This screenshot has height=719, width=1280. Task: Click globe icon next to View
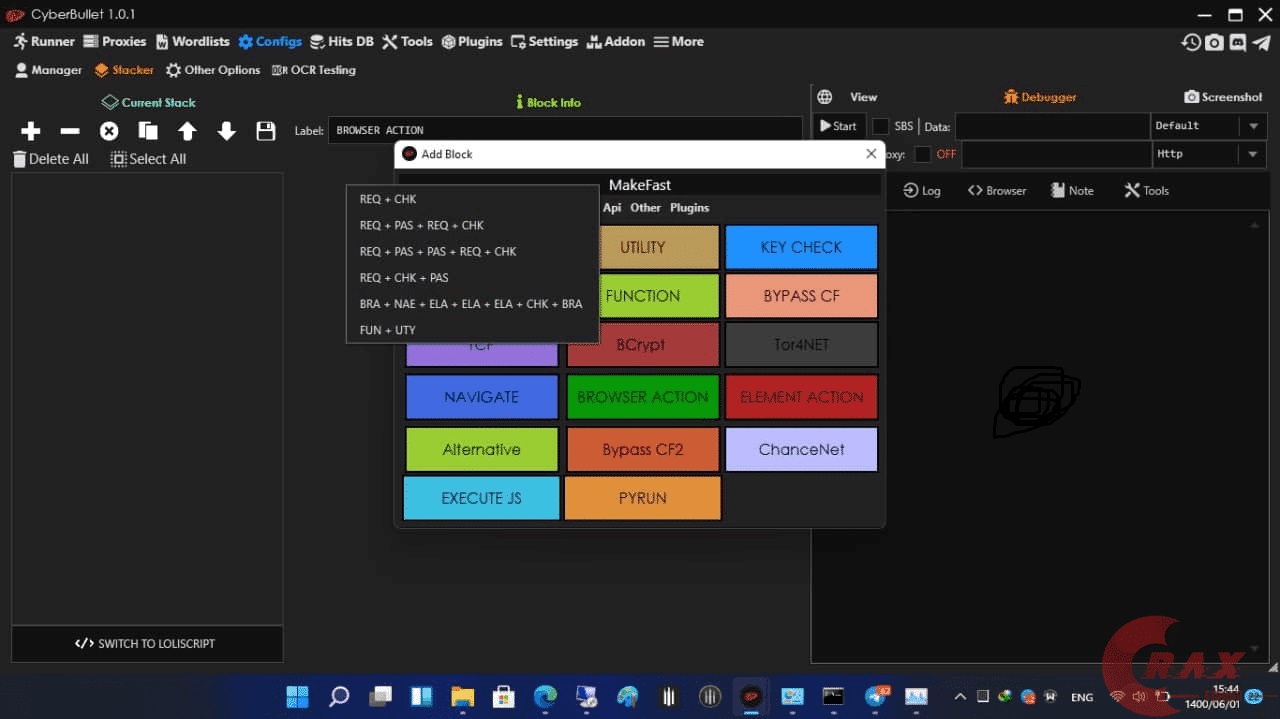tap(825, 97)
